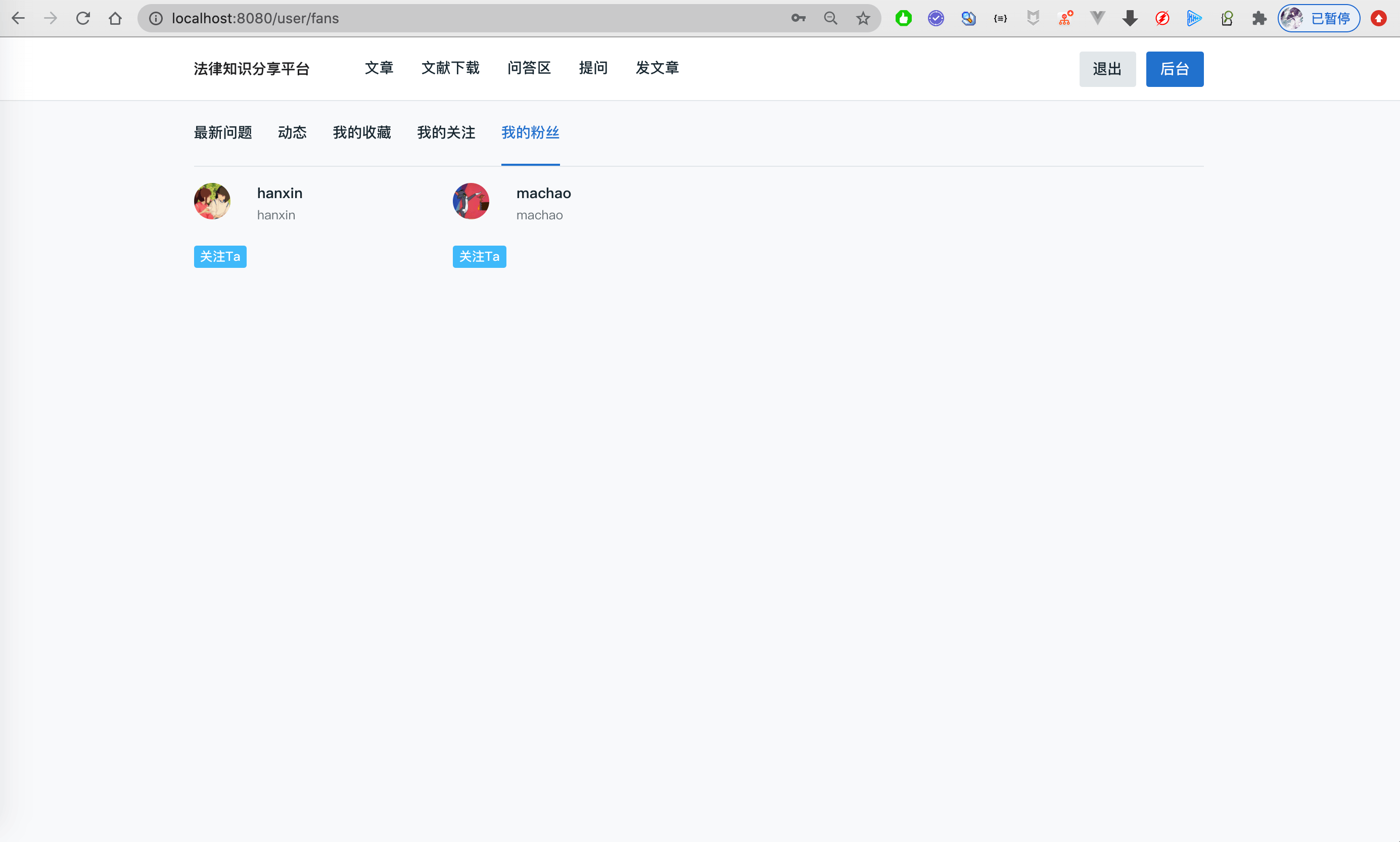The height and width of the screenshot is (842, 1400).
Task: Click the Vue devtools extension icon
Action: [1098, 18]
